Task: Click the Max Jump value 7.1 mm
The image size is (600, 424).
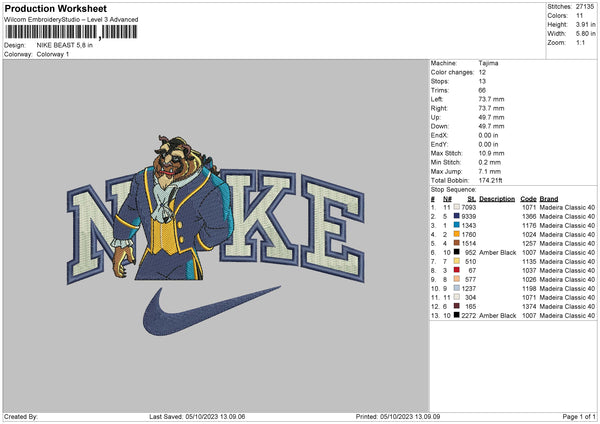Action: [x=490, y=171]
